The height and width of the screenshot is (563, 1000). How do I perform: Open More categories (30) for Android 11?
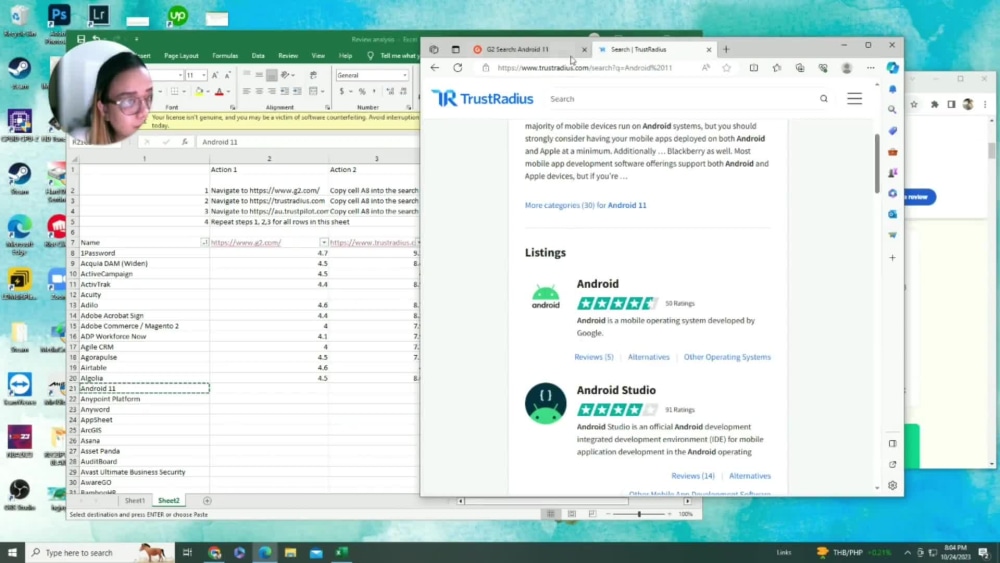point(585,205)
